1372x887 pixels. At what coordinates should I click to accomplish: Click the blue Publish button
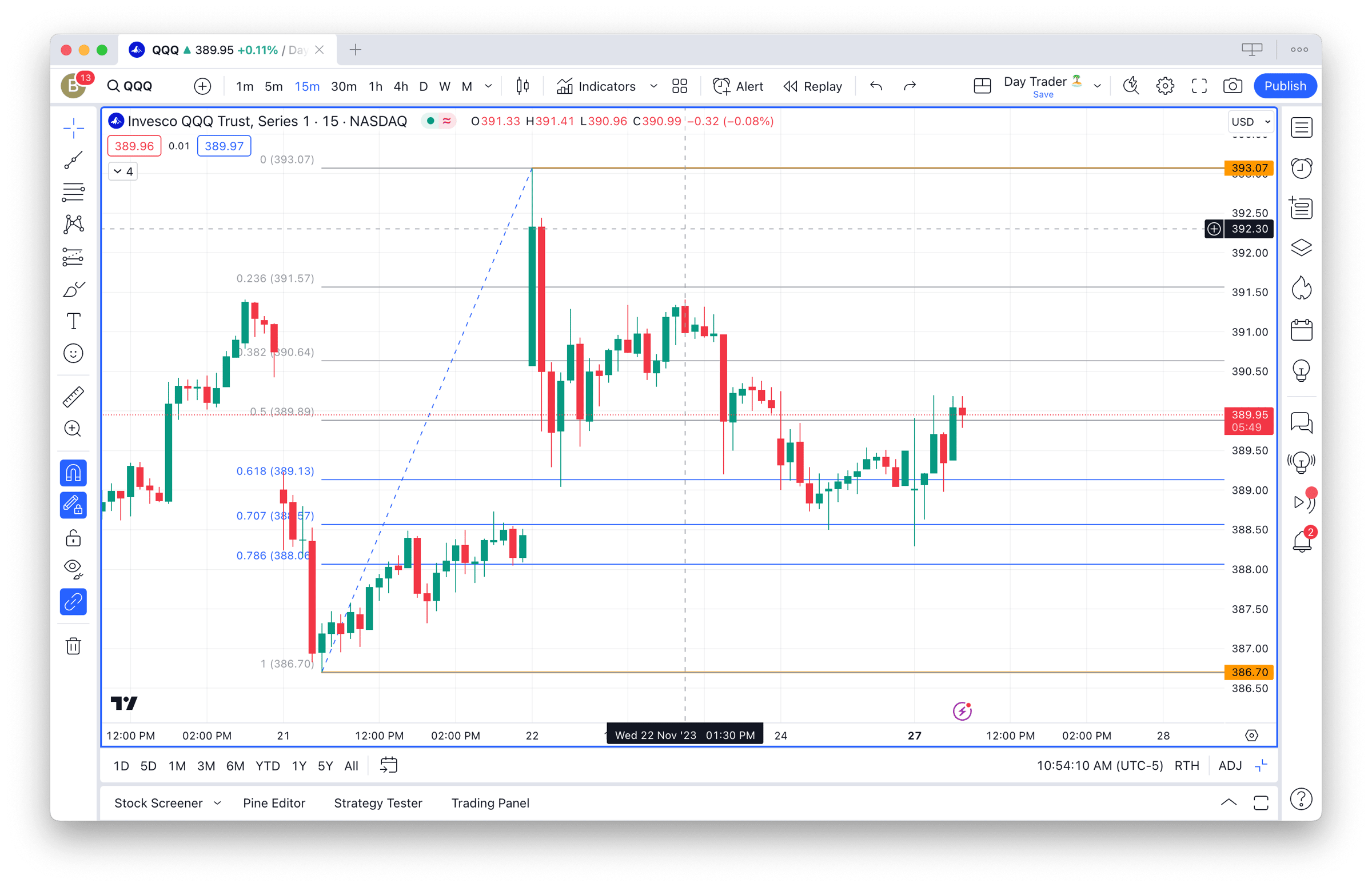coord(1285,86)
